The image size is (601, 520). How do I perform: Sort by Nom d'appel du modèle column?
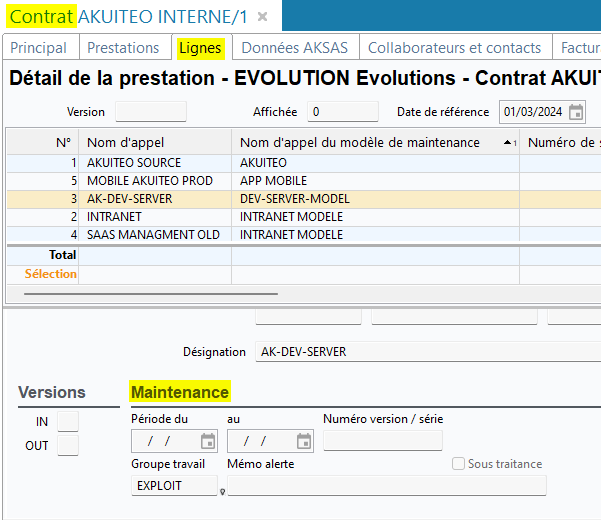pos(375,142)
